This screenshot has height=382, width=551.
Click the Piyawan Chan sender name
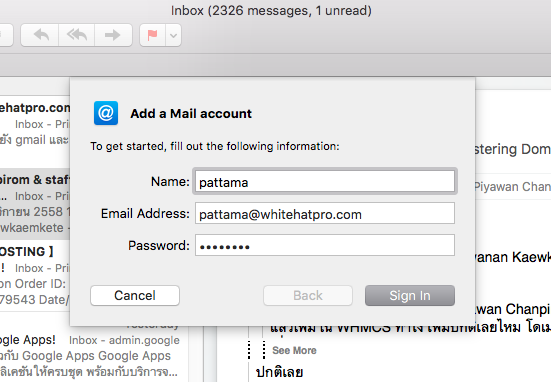tap(512, 187)
